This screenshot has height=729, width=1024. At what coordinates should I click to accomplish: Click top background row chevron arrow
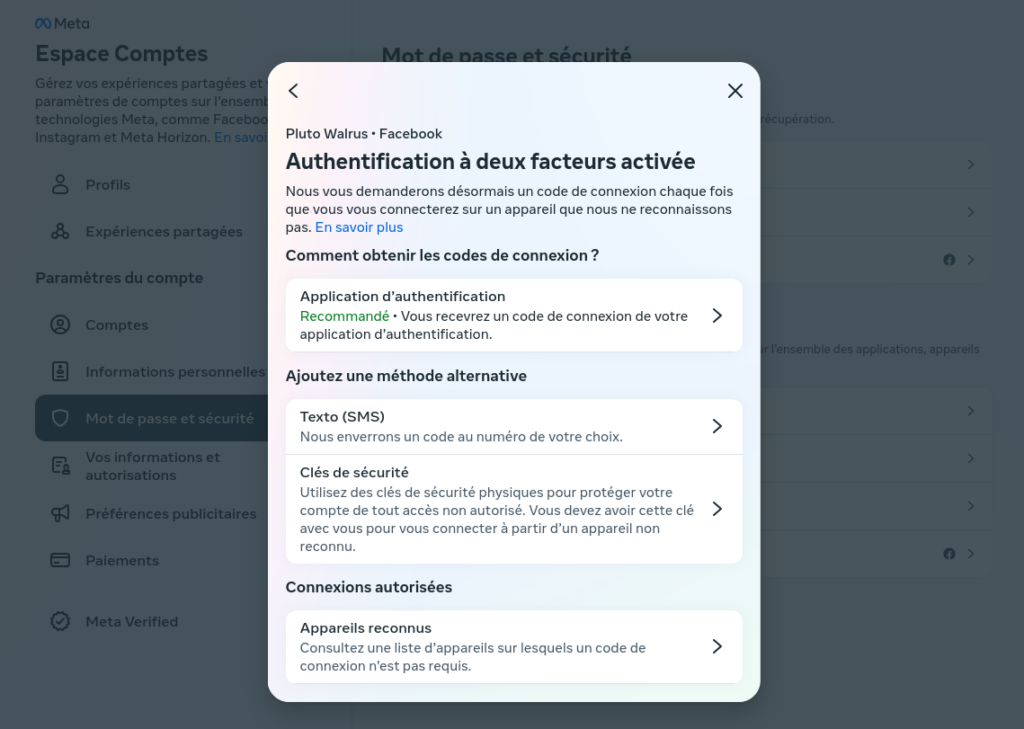point(971,165)
